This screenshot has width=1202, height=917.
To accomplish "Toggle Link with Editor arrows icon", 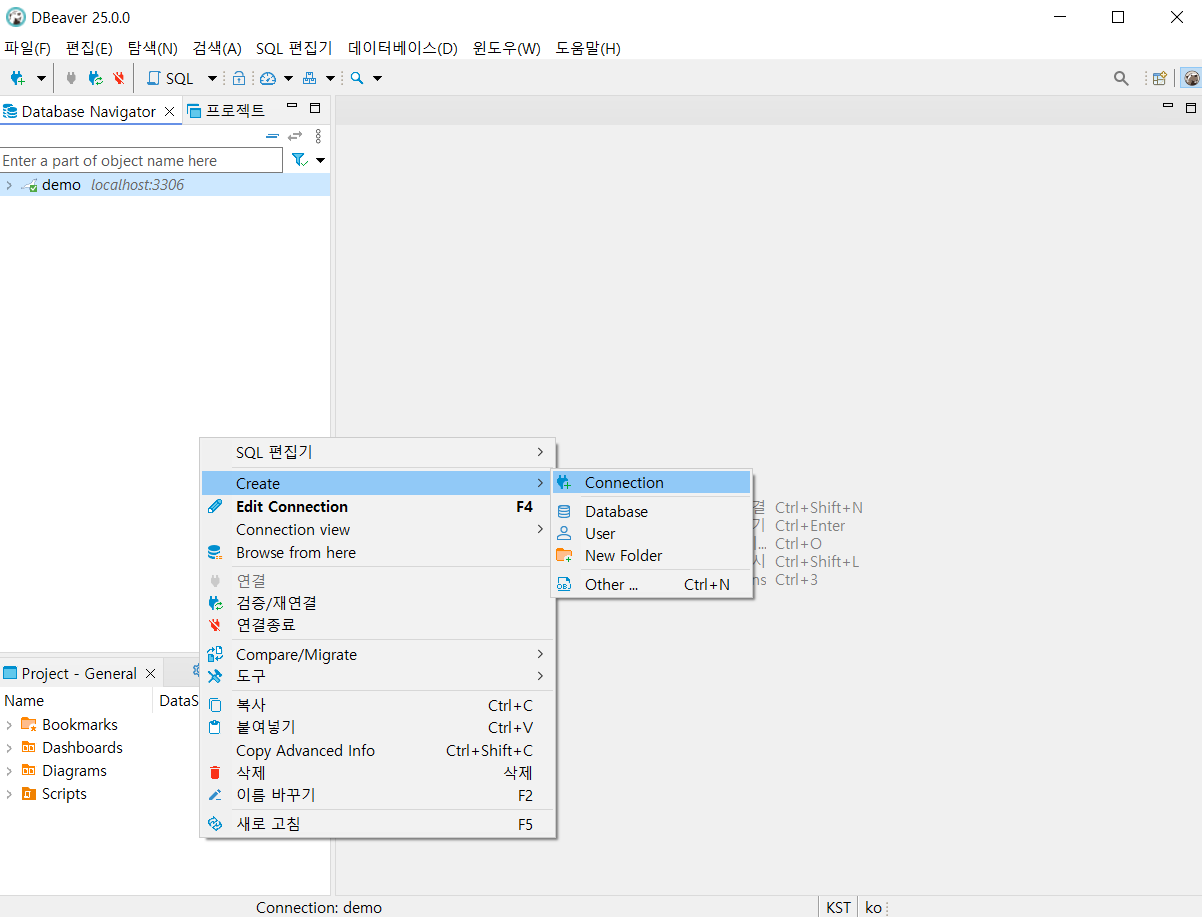I will (x=295, y=136).
